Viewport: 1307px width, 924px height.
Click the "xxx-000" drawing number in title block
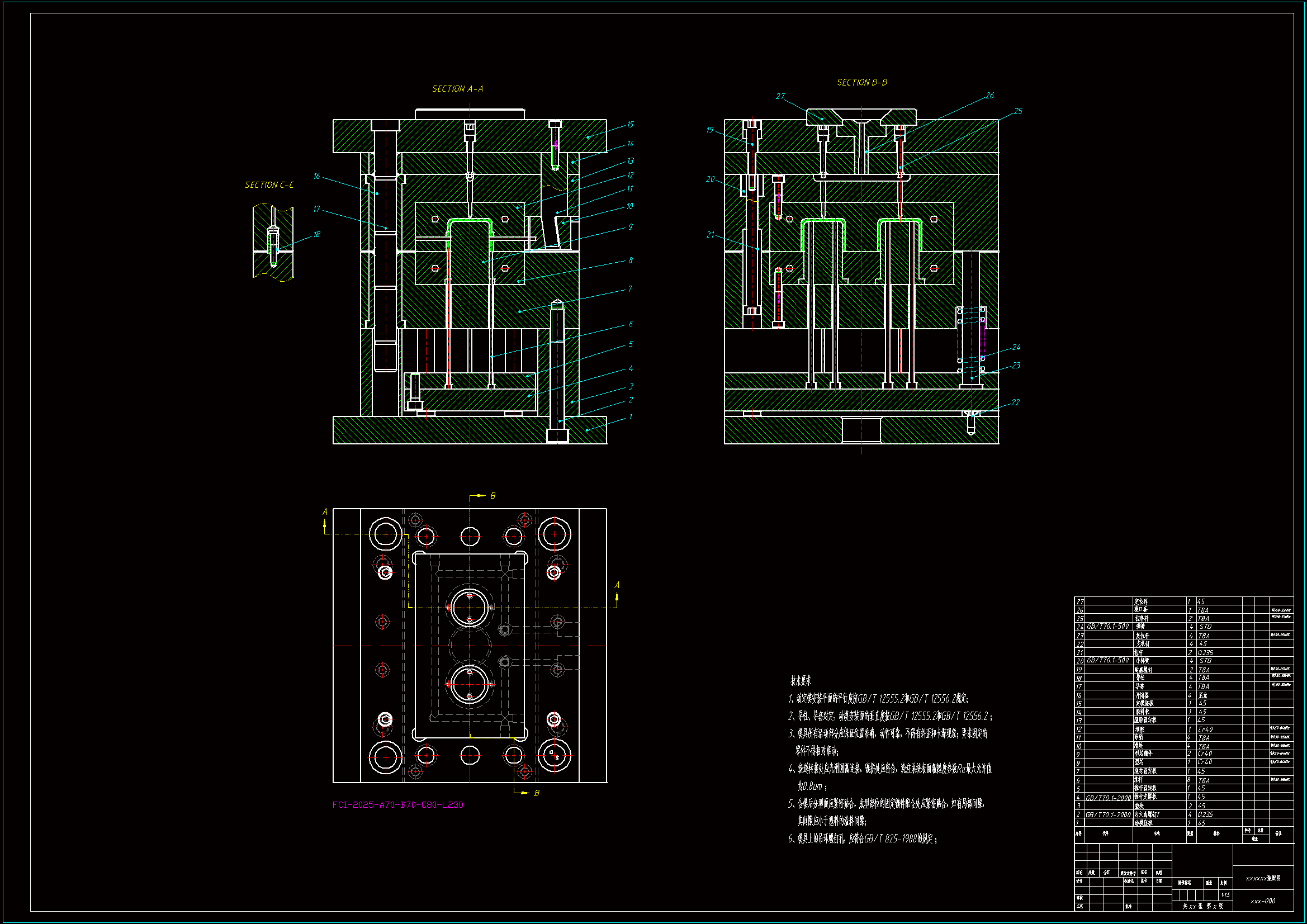[1263, 901]
